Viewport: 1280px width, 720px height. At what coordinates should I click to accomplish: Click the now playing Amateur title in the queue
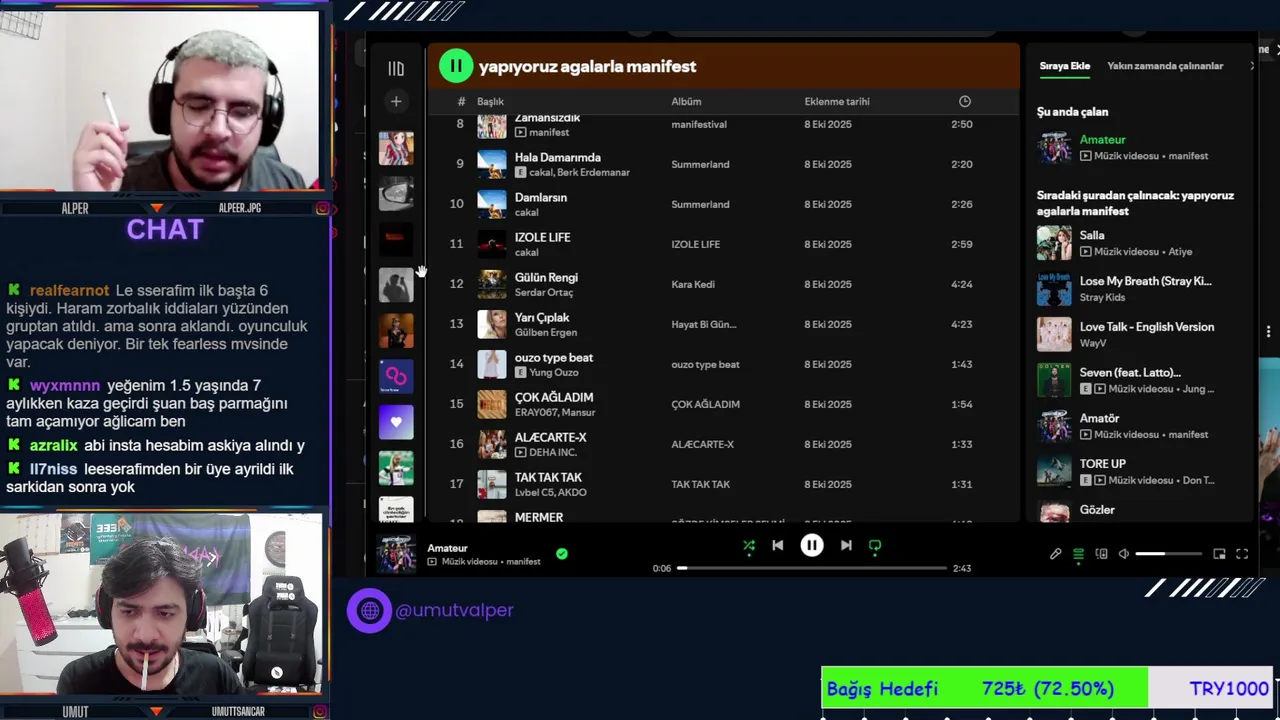click(1102, 140)
